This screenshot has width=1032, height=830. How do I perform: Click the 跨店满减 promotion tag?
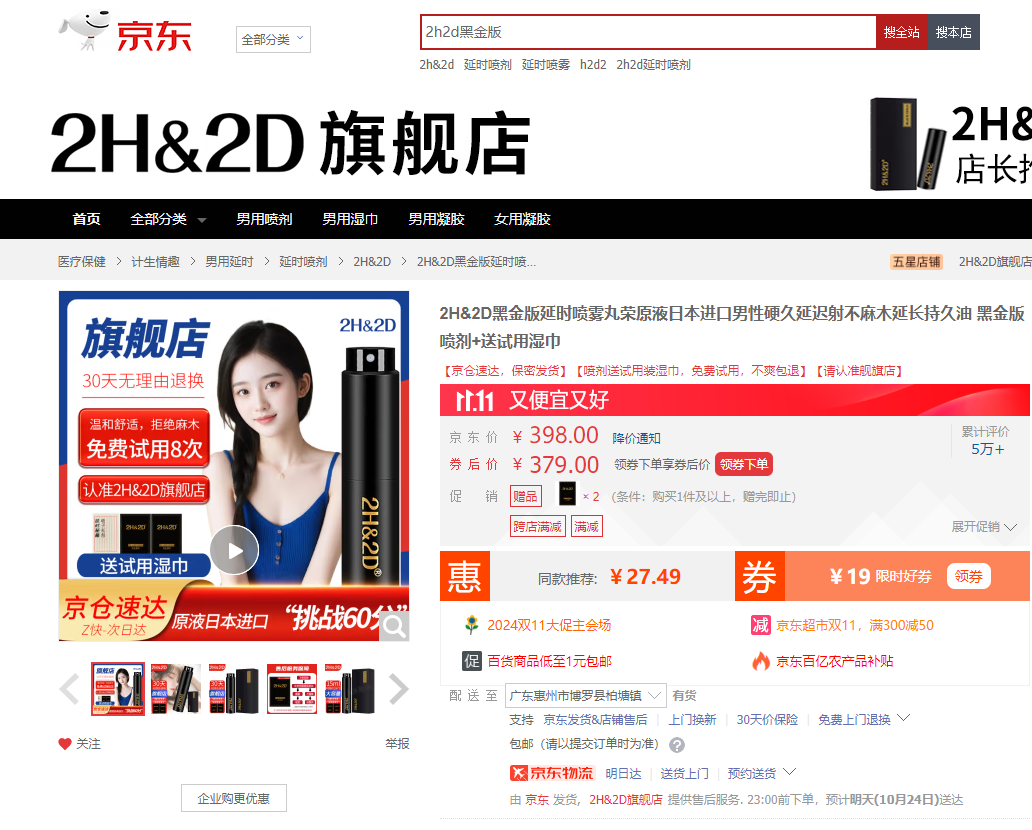(538, 527)
